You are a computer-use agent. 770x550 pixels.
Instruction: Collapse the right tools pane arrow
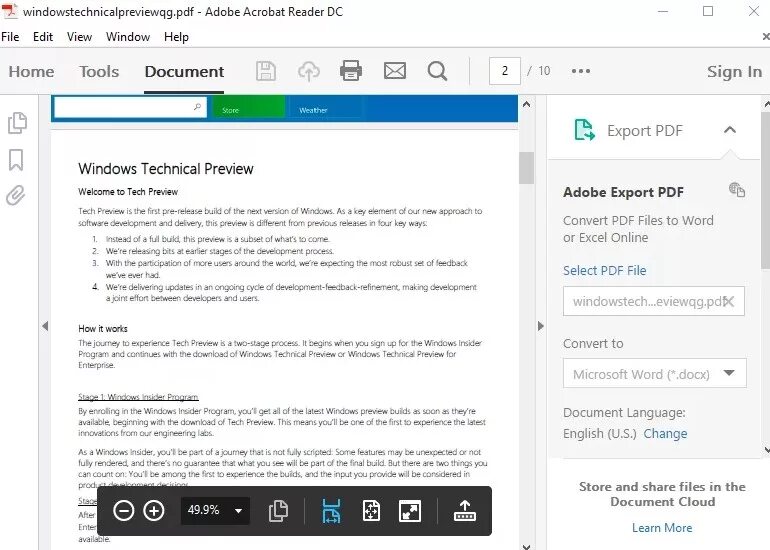pyautogui.click(x=541, y=326)
